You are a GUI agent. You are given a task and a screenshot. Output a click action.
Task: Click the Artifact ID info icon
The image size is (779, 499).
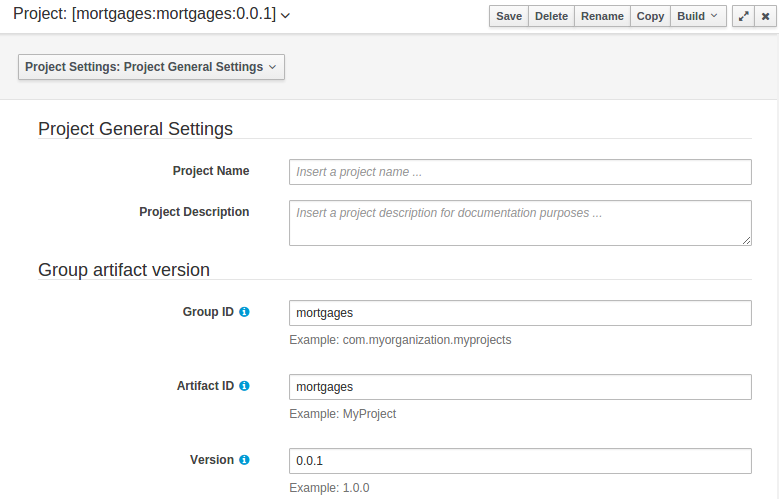pyautogui.click(x=245, y=386)
